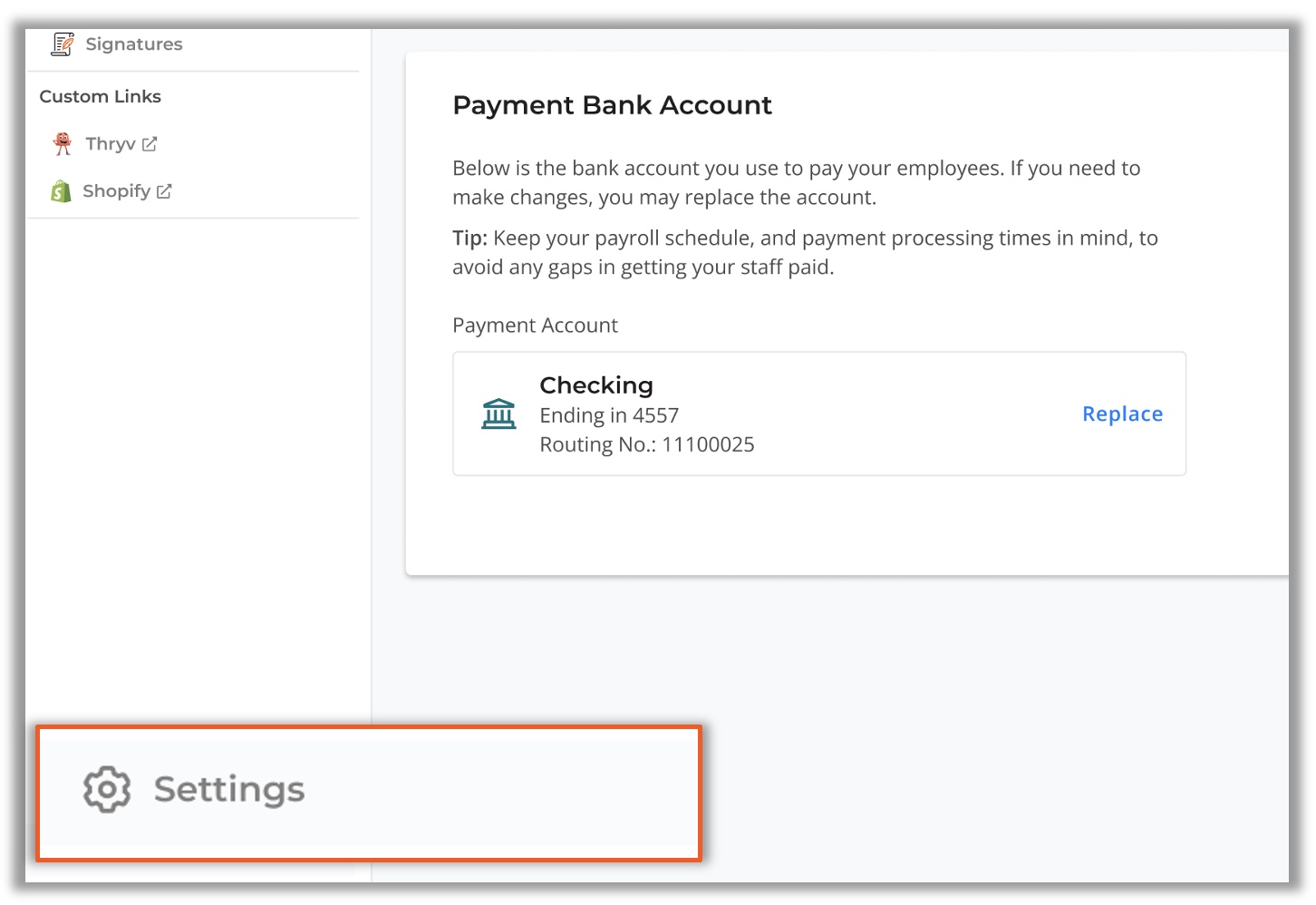Replace the checking payment account
This screenshot has width=1316, height=905.
pyautogui.click(x=1122, y=414)
